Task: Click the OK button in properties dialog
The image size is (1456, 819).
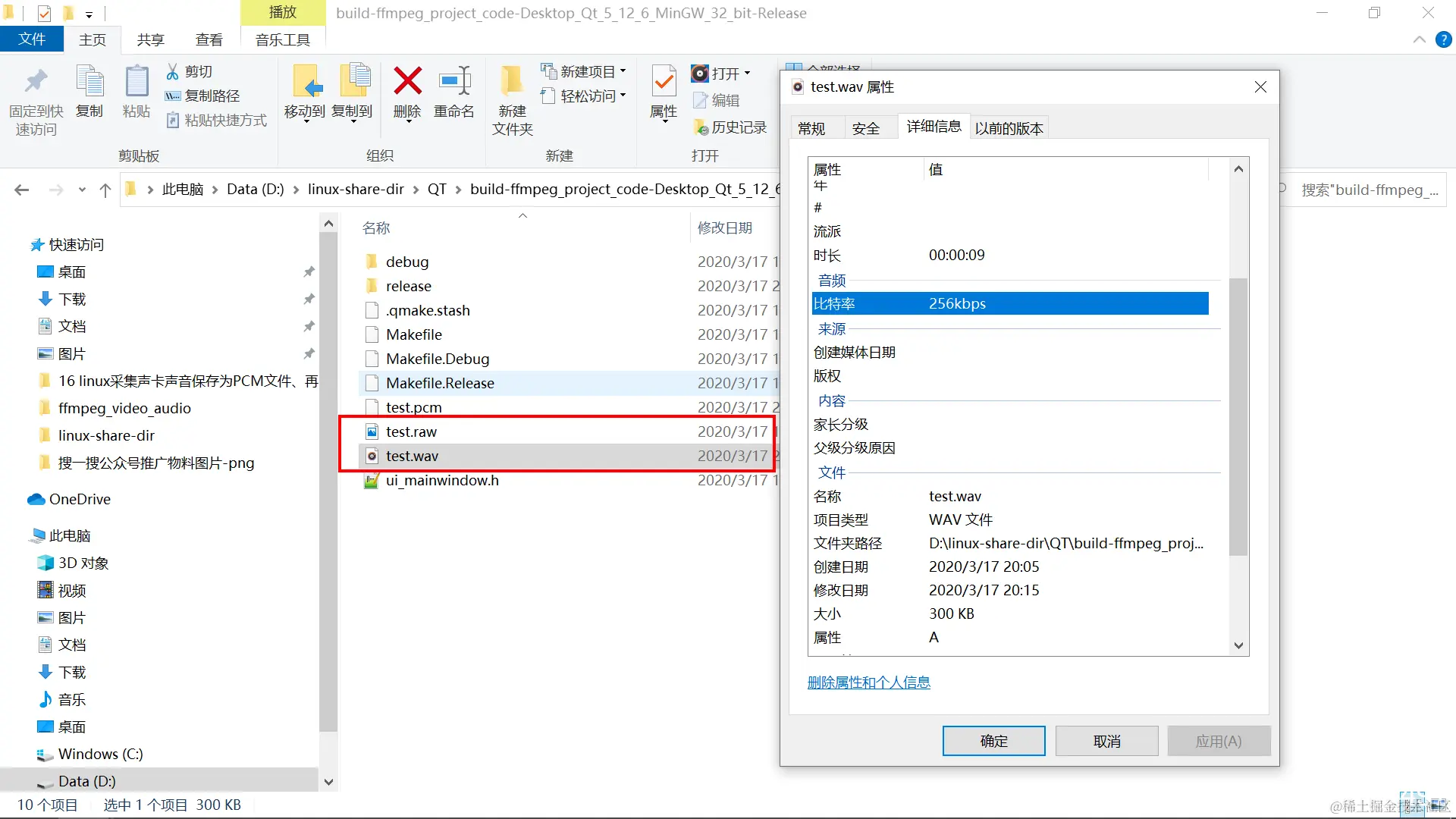Action: (993, 741)
